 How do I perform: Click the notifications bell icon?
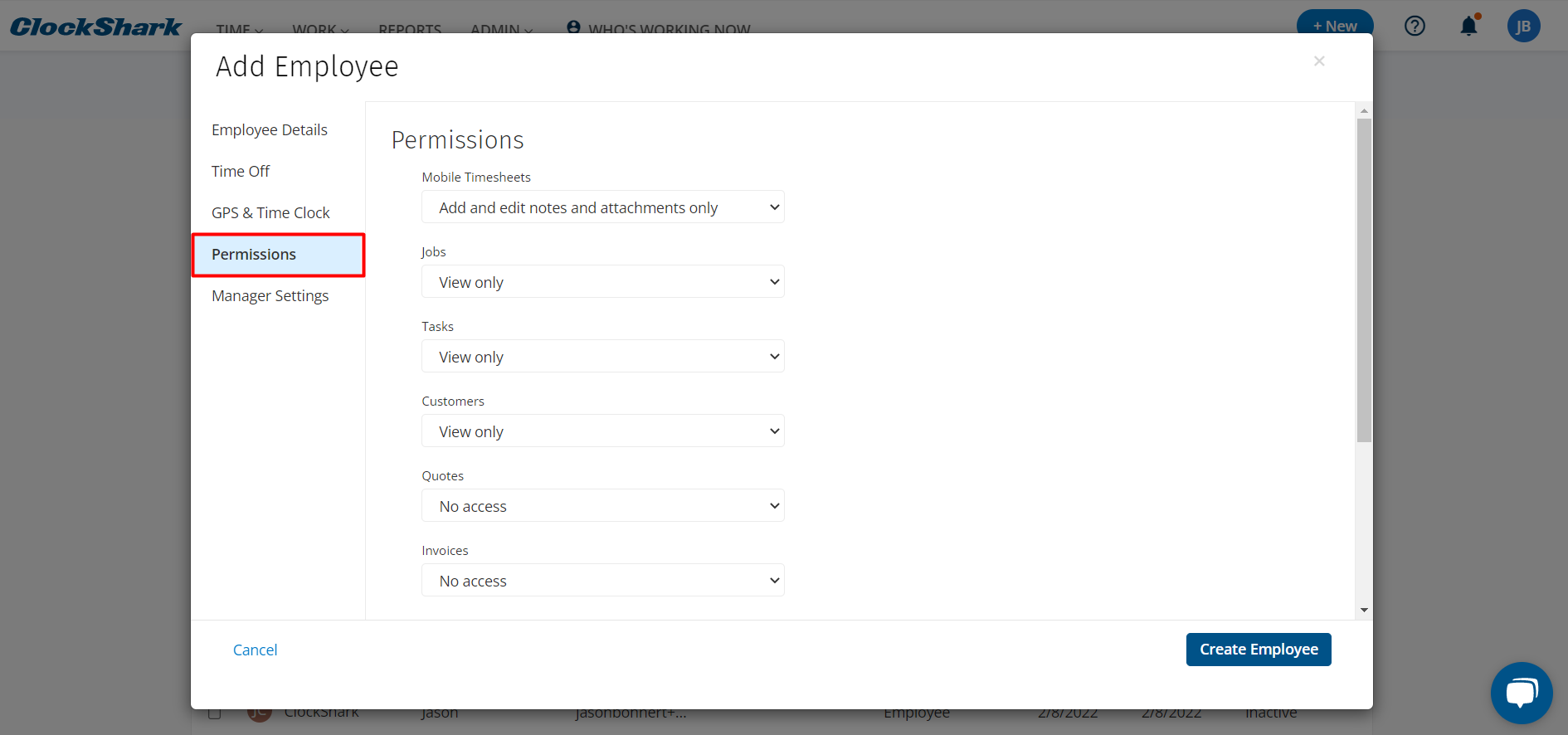coord(1468,27)
